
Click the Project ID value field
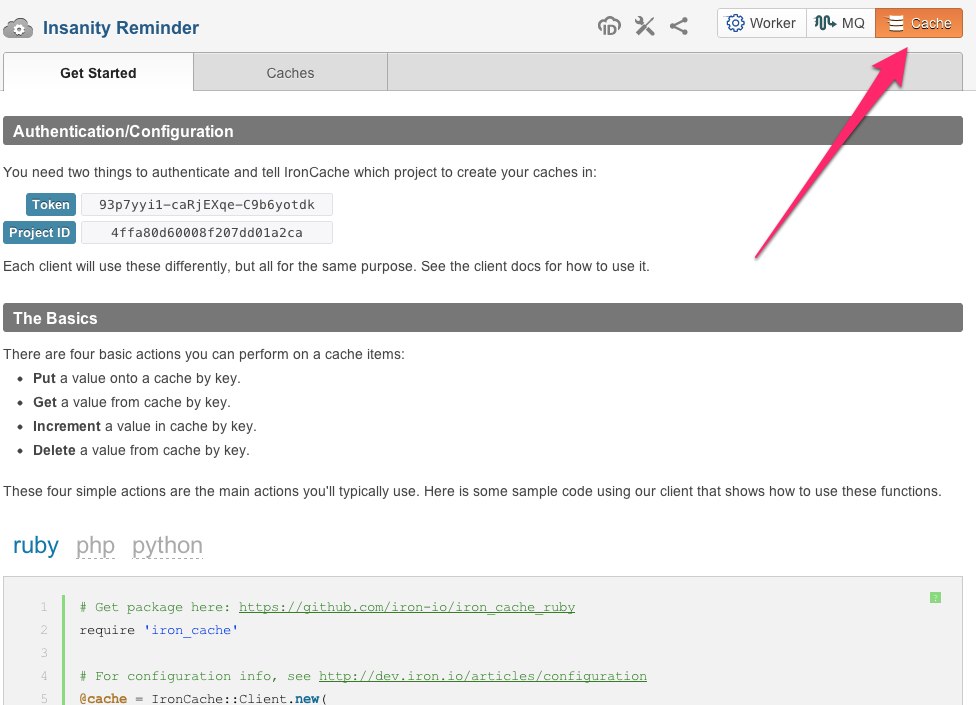[207, 232]
